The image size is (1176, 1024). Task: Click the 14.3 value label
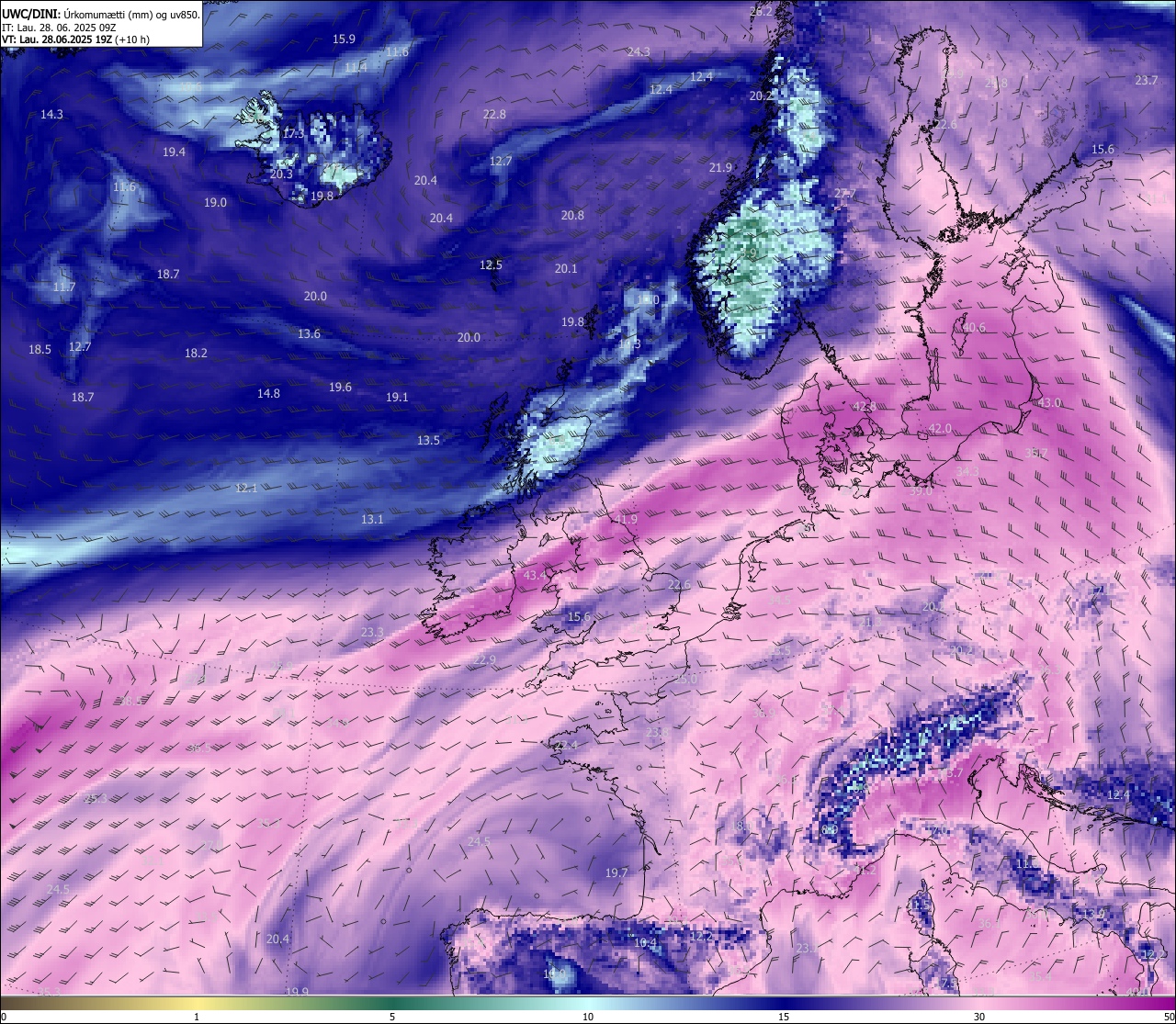coord(51,115)
